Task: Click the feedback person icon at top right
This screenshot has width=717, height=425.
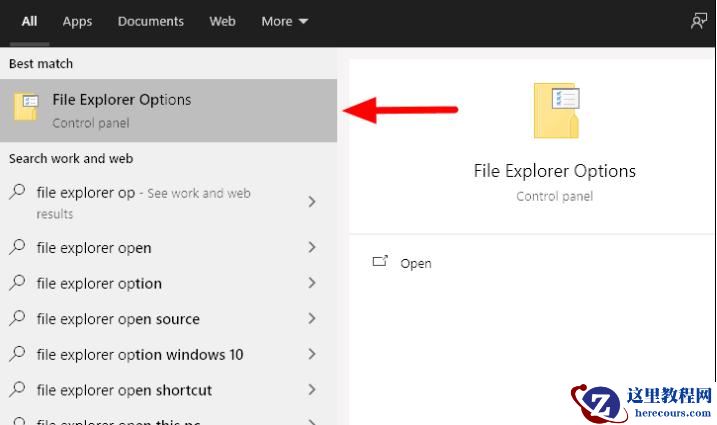Action: (699, 21)
